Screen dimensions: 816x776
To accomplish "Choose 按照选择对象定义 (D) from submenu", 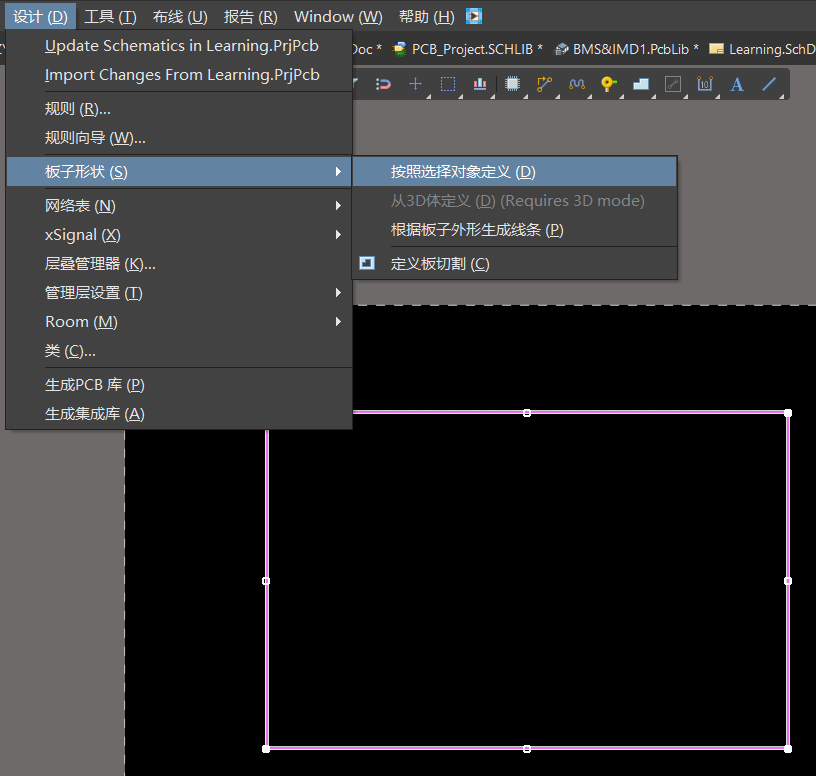I will (x=463, y=172).
